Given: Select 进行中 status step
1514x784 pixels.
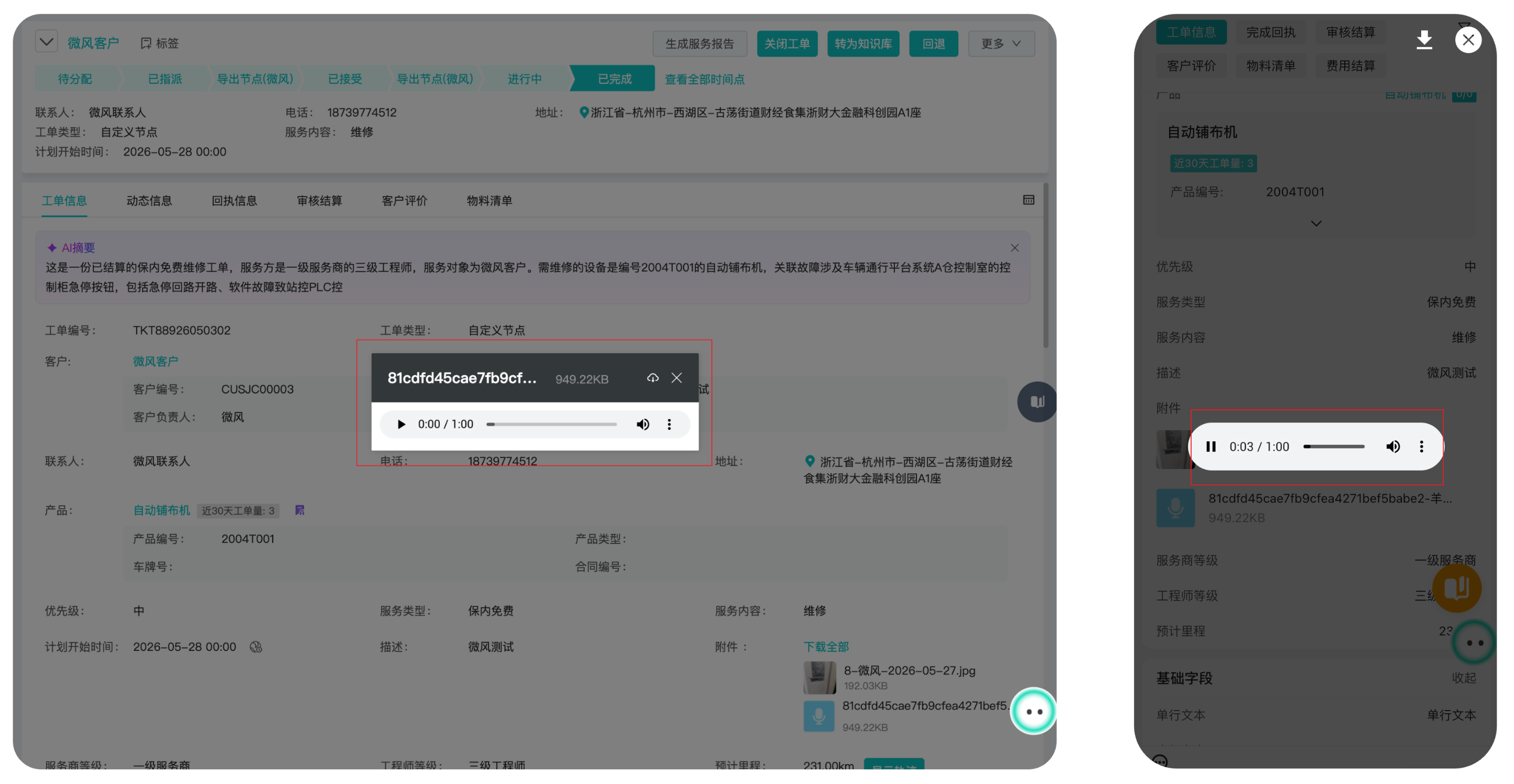Looking at the screenshot, I should point(524,79).
